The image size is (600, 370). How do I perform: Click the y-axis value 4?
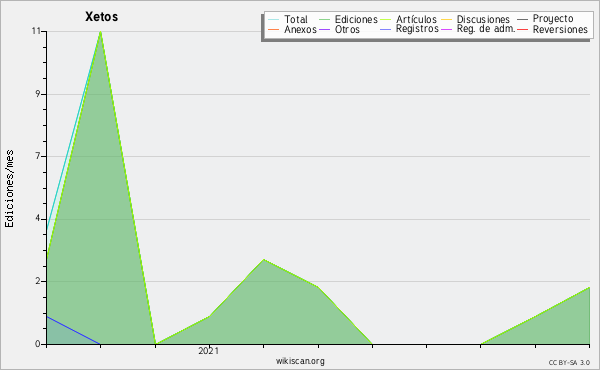[38, 218]
